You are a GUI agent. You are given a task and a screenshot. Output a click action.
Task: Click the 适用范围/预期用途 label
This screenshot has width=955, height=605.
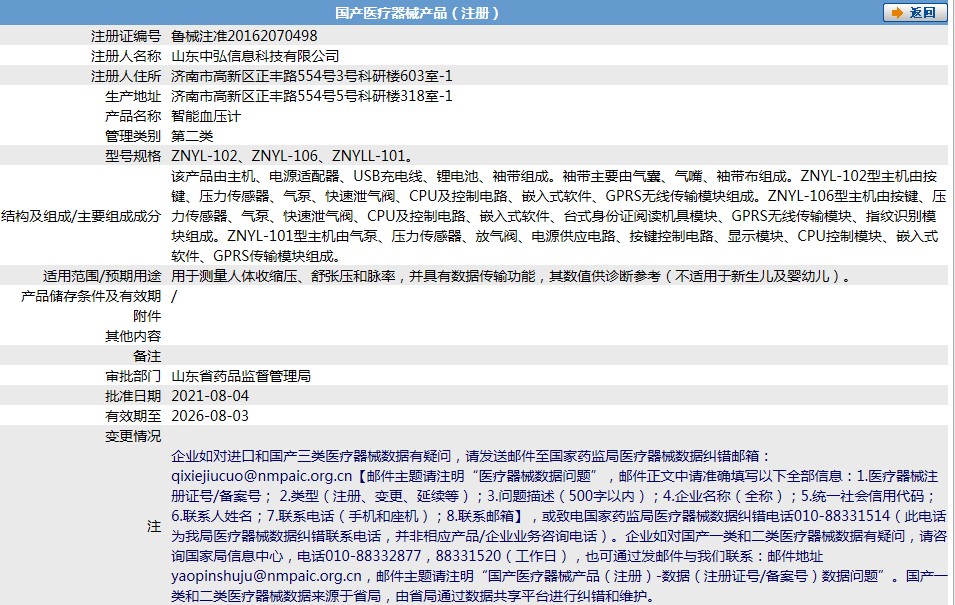pos(102,276)
